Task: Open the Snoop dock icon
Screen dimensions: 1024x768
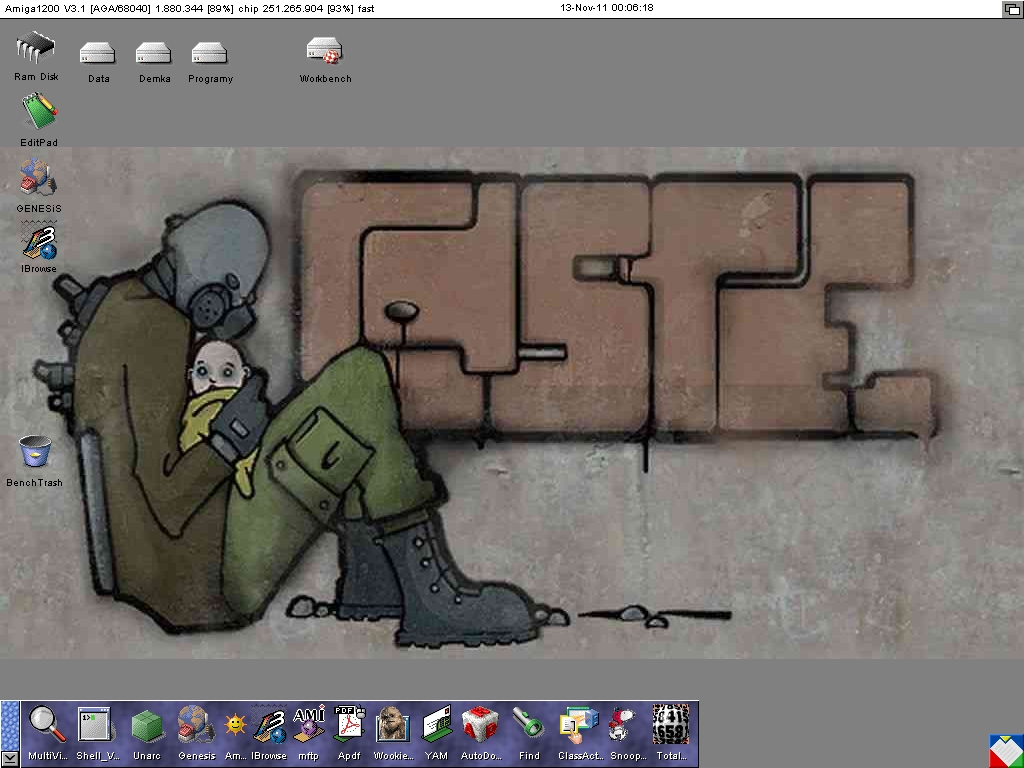Action: click(622, 725)
